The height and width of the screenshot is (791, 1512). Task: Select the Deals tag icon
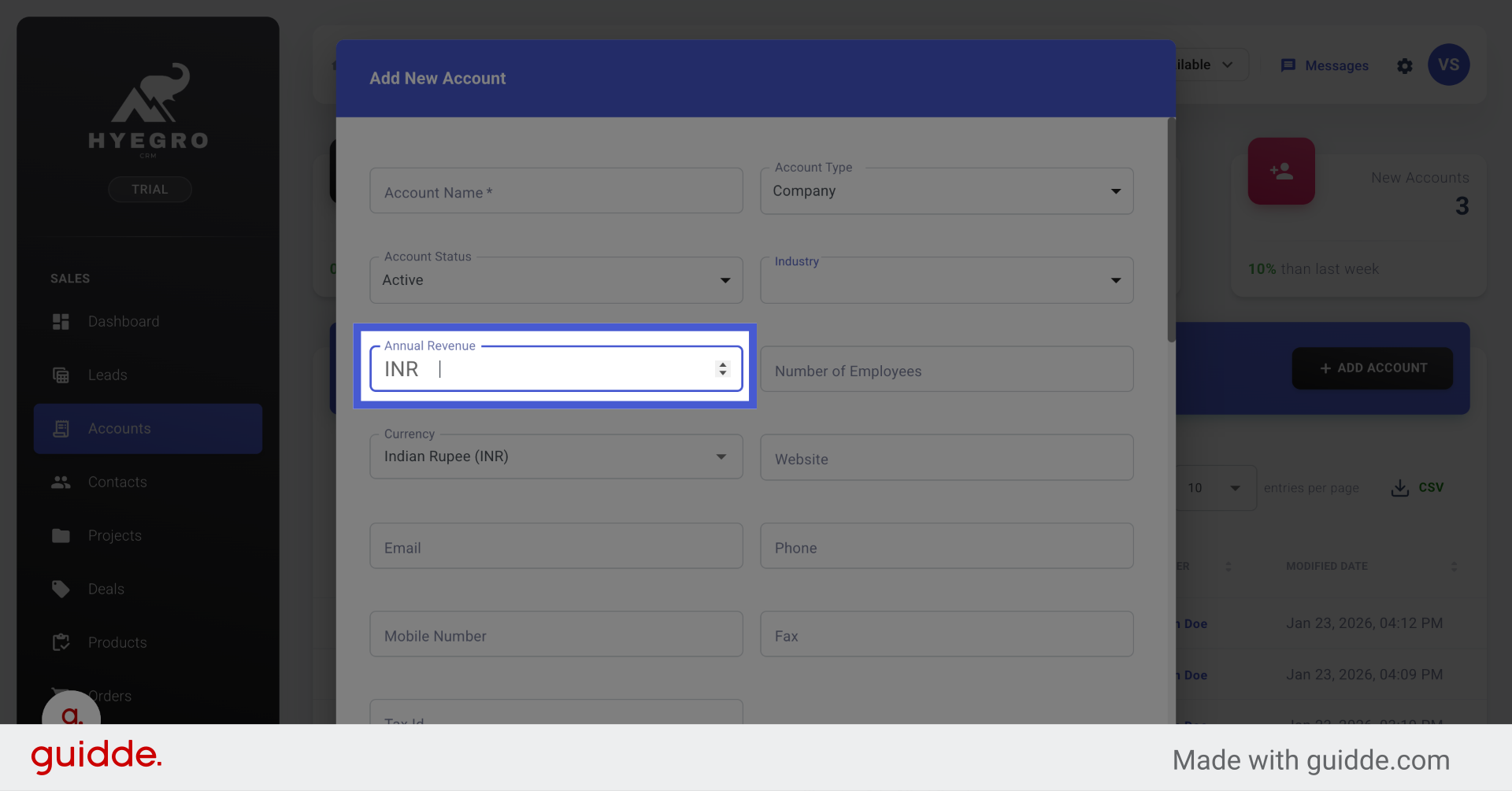click(x=61, y=589)
